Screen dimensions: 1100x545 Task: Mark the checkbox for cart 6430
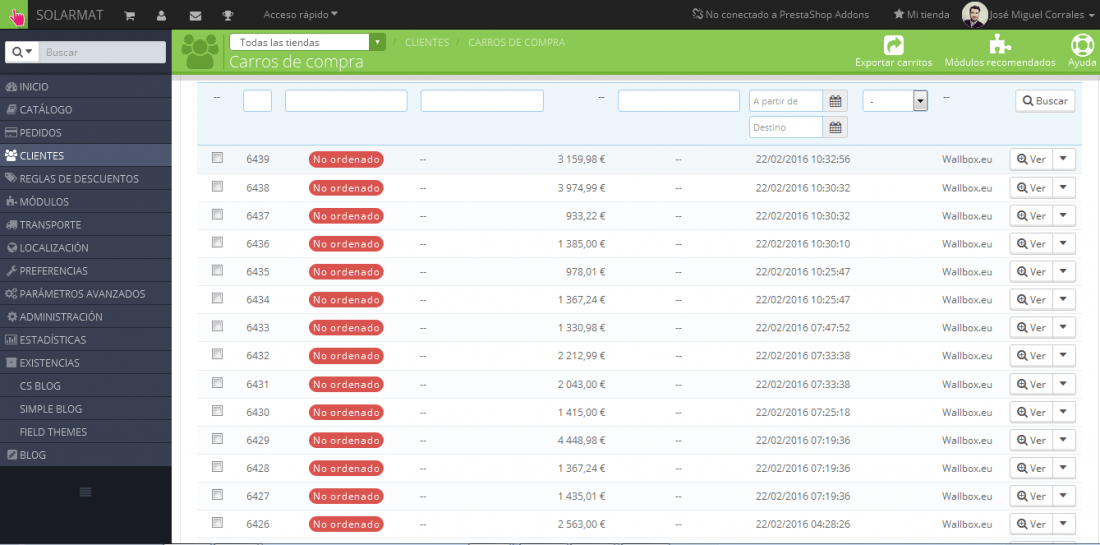point(217,410)
